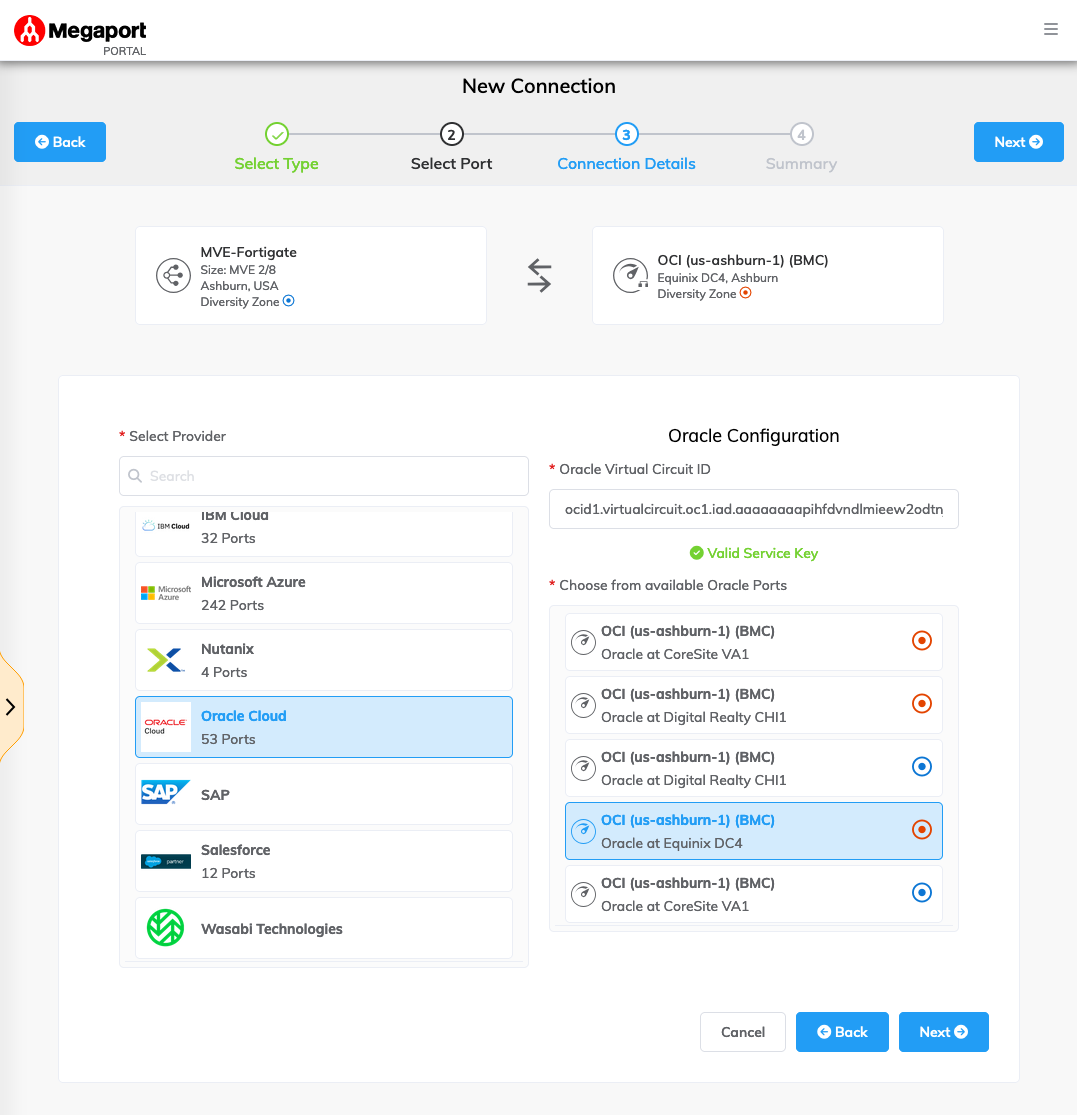Viewport: 1077px width, 1115px height.
Task: Click the search magnifier icon
Action: click(135, 476)
